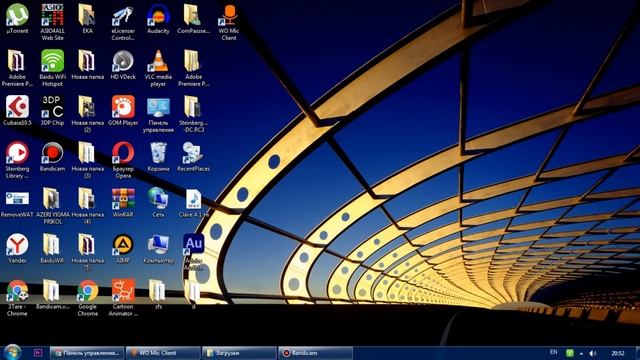Click the Панель управления desktop icon
The height and width of the screenshot is (360, 640).
pos(158,114)
